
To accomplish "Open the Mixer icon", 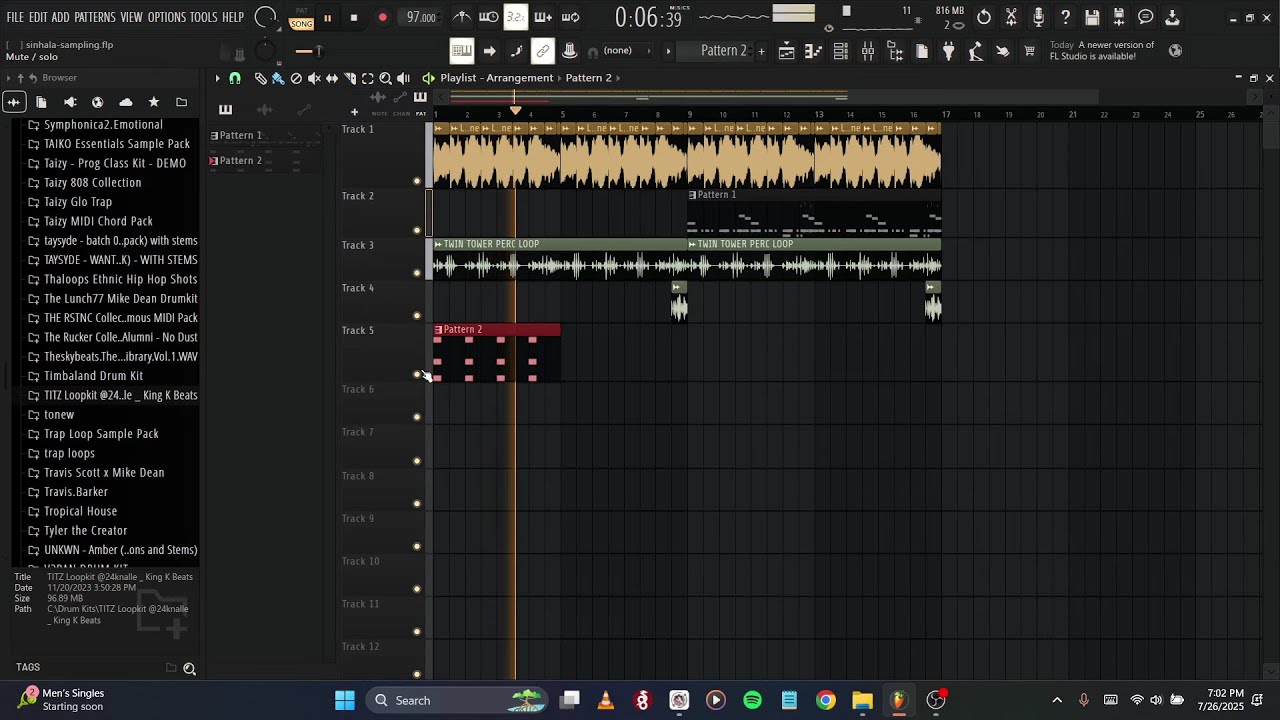I will pos(868,51).
